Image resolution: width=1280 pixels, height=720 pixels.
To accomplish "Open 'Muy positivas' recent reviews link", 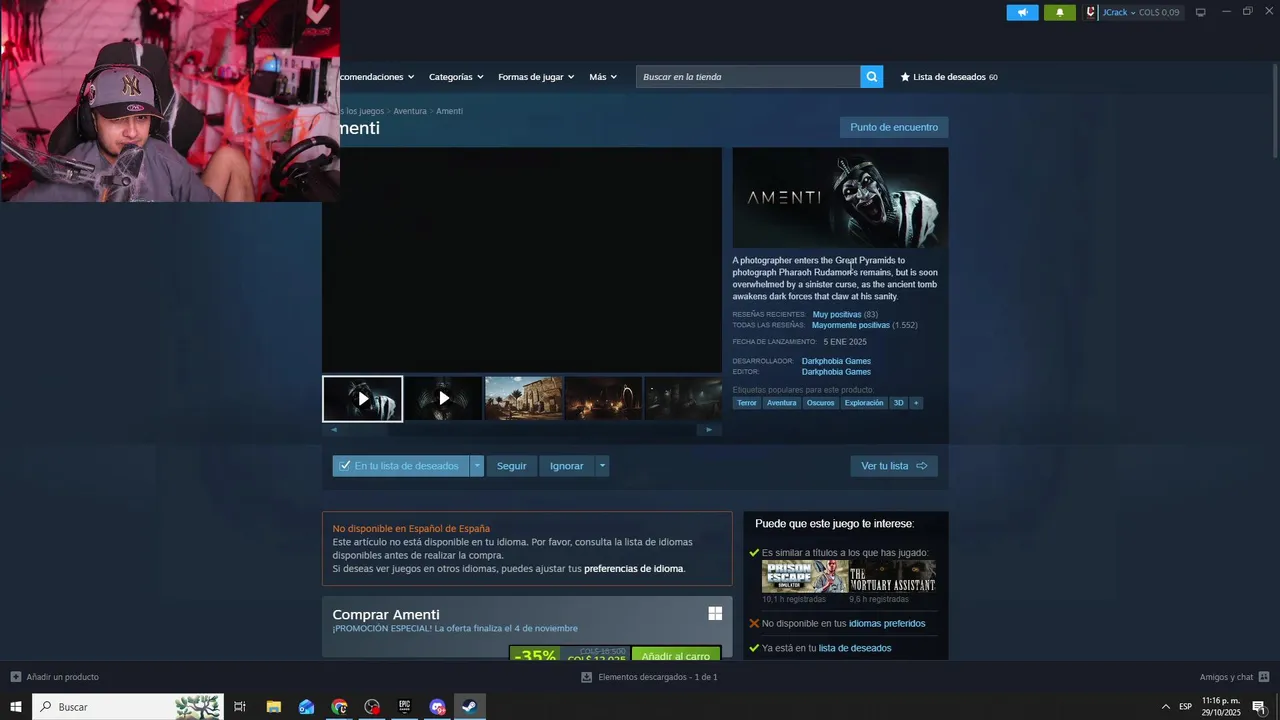I will pyautogui.click(x=837, y=314).
